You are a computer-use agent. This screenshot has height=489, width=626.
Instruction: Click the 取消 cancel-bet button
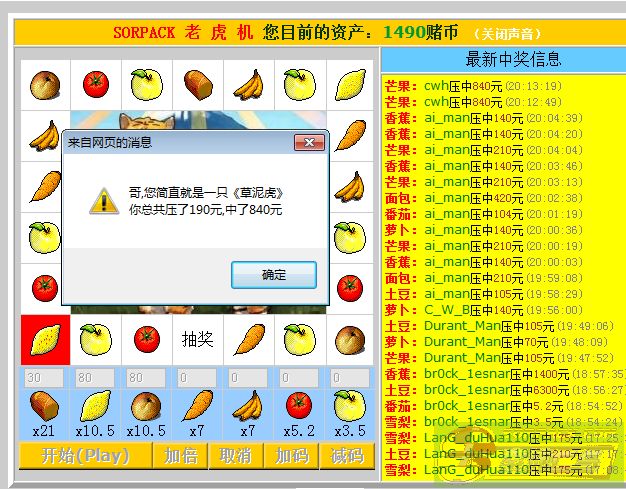234,456
